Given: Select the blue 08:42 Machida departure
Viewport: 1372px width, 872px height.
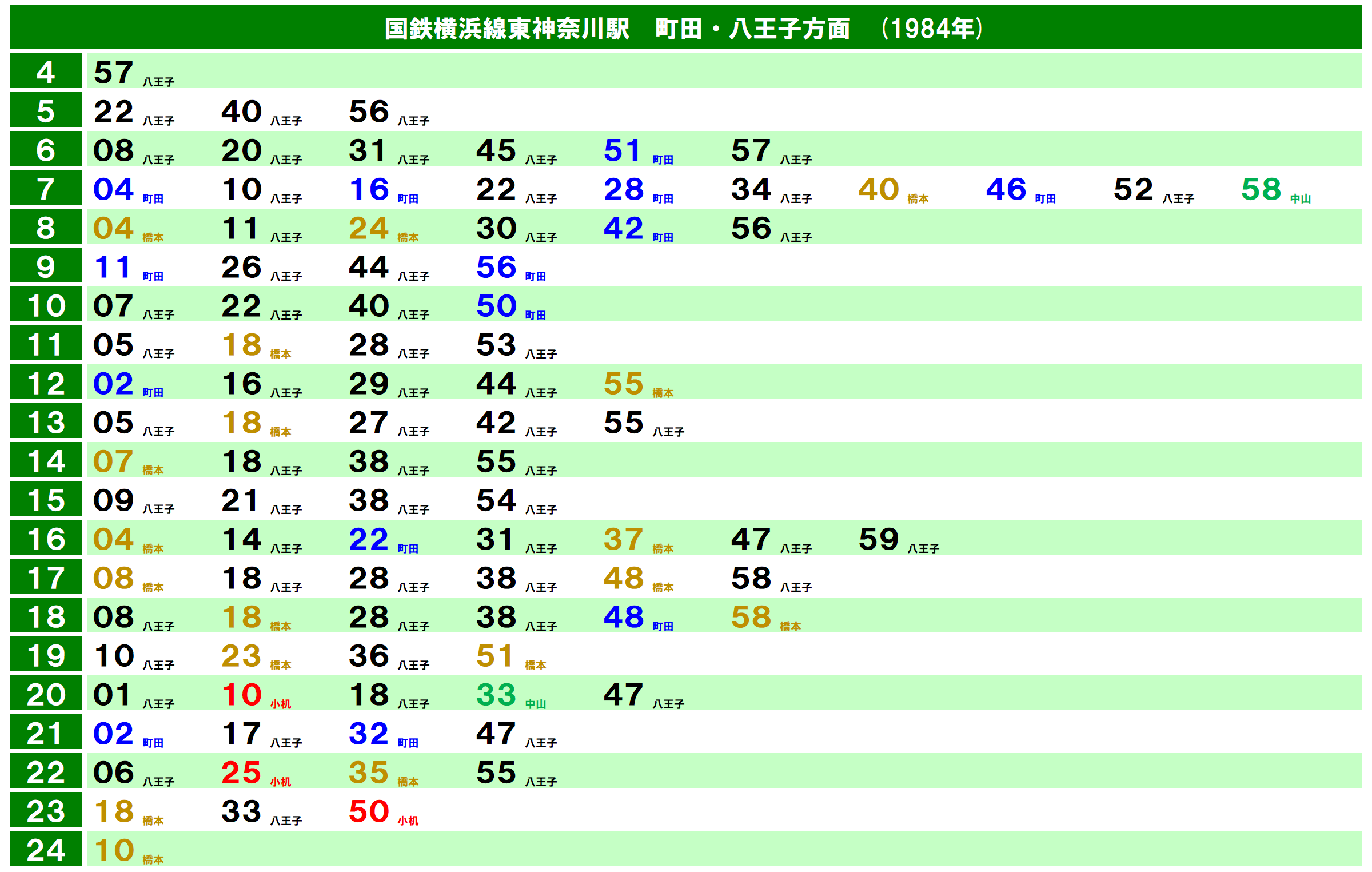Looking at the screenshot, I should pyautogui.click(x=623, y=228).
